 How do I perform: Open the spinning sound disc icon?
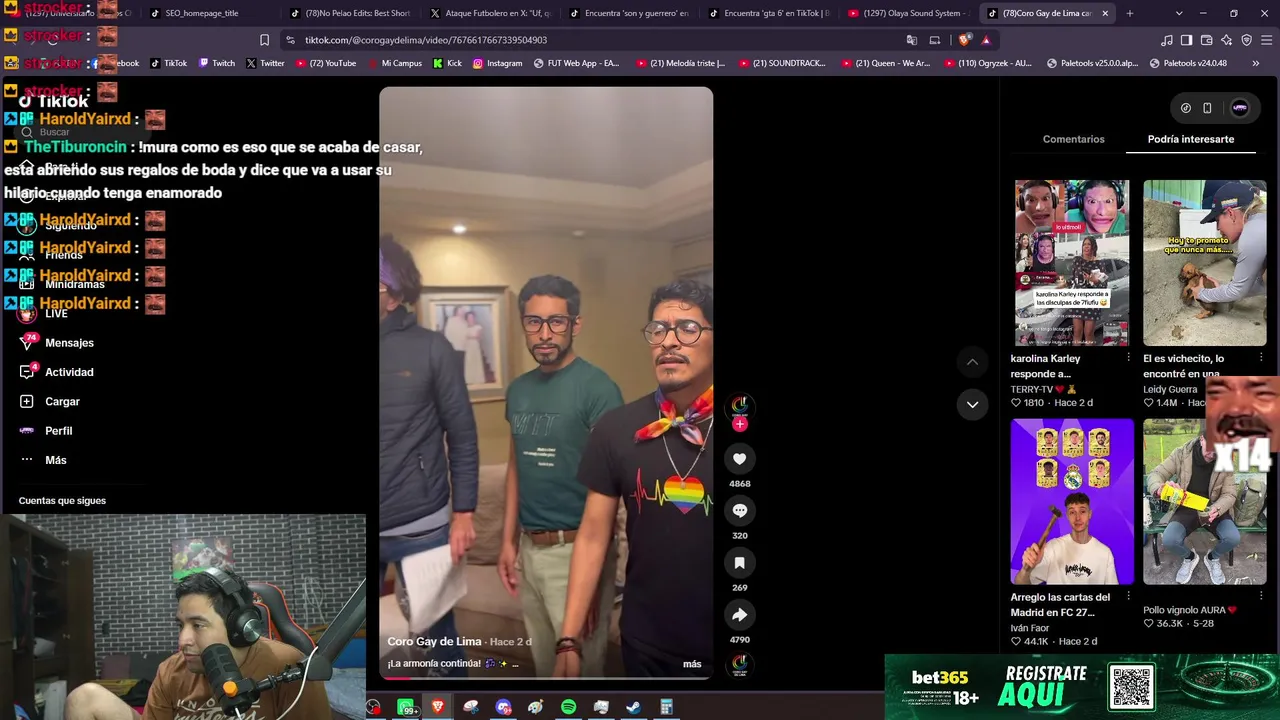point(740,664)
